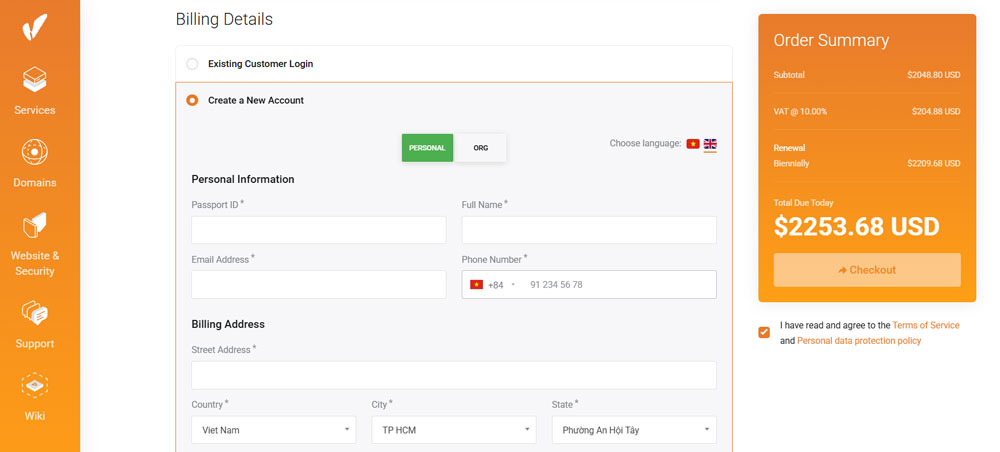Click the Full Name input field

(x=589, y=230)
